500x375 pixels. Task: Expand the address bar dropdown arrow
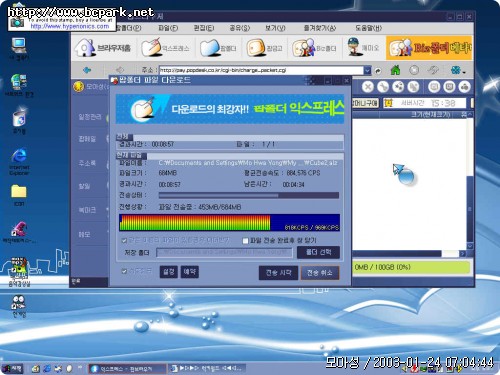(367, 70)
